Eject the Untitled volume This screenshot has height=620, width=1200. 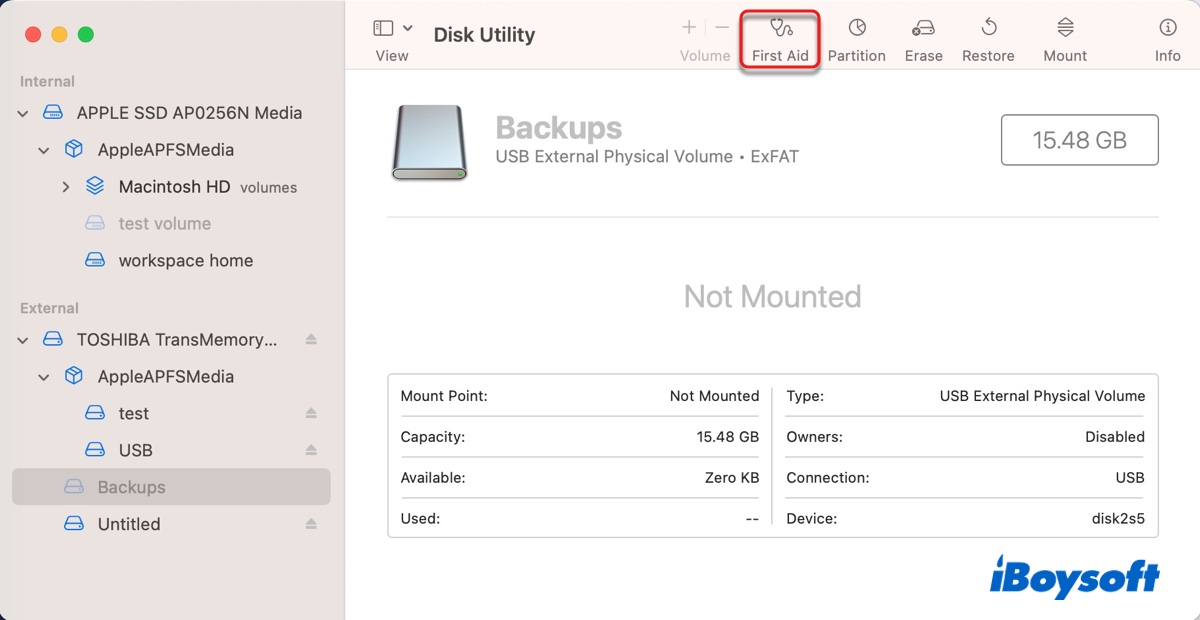tap(311, 524)
